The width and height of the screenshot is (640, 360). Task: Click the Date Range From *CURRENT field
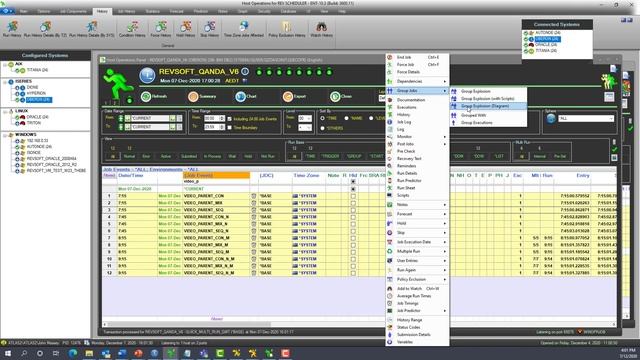pyautogui.click(x=151, y=118)
